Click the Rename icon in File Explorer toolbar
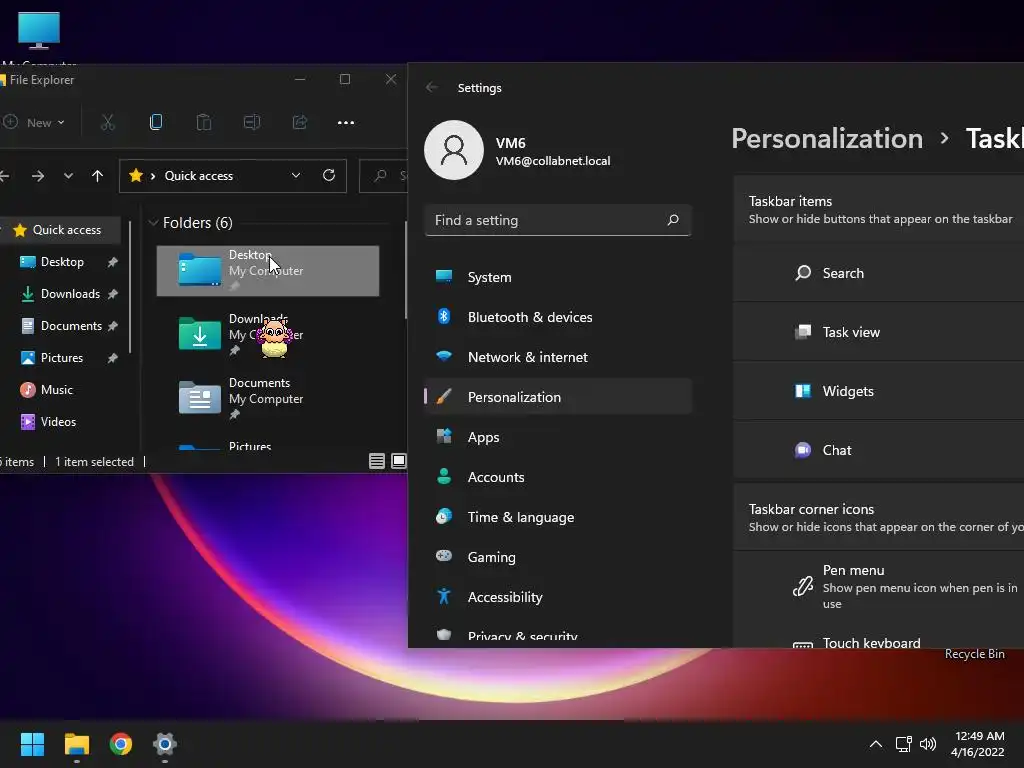This screenshot has width=1024, height=768. click(x=251, y=122)
